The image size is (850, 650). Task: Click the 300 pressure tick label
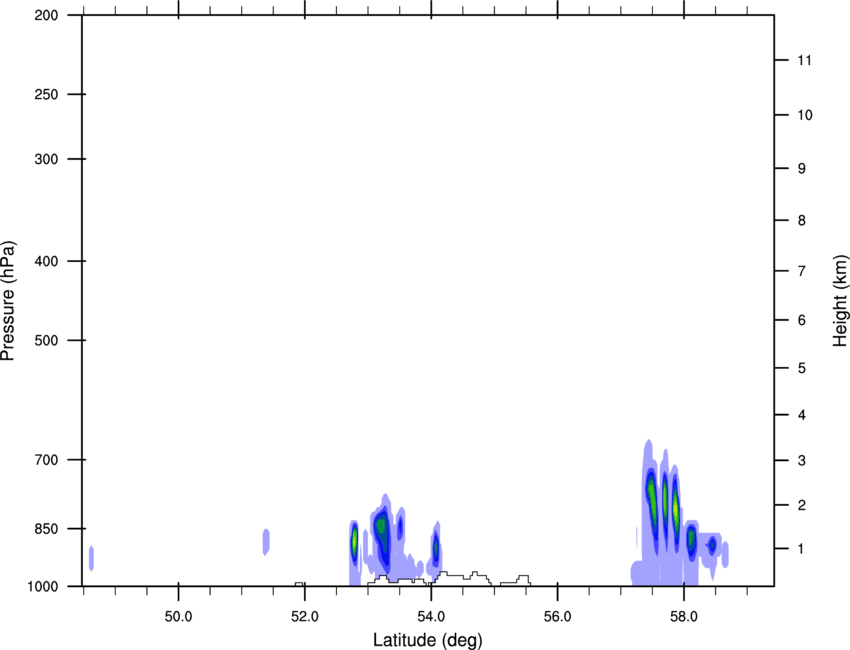point(46,159)
